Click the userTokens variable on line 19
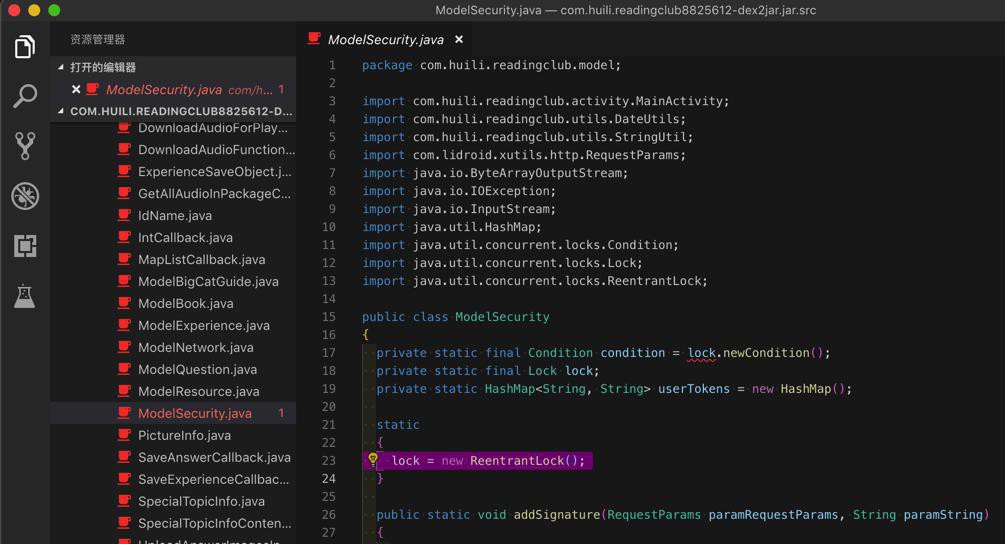Image resolution: width=1005 pixels, height=544 pixels. tap(694, 389)
